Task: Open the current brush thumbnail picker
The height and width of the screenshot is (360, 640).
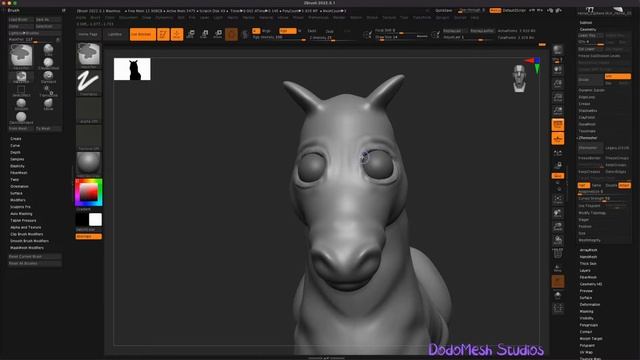Action: [x=89, y=55]
